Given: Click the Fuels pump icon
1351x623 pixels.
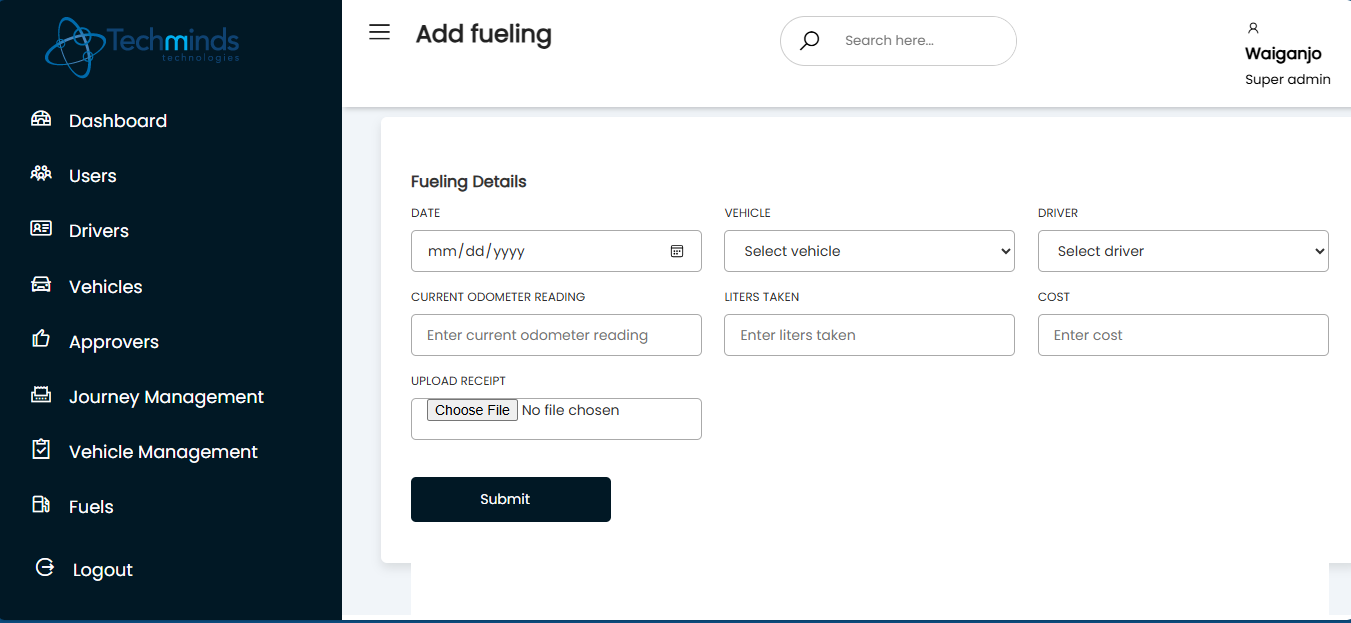Looking at the screenshot, I should pos(41,504).
